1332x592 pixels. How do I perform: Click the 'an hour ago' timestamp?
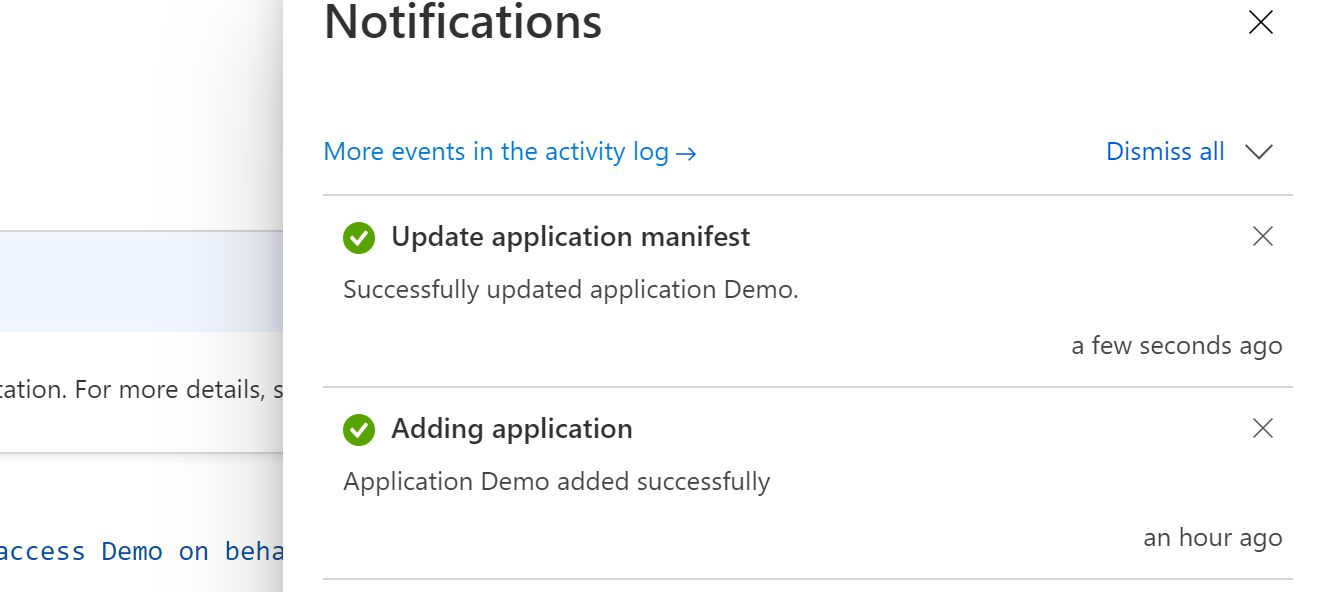click(x=1212, y=538)
